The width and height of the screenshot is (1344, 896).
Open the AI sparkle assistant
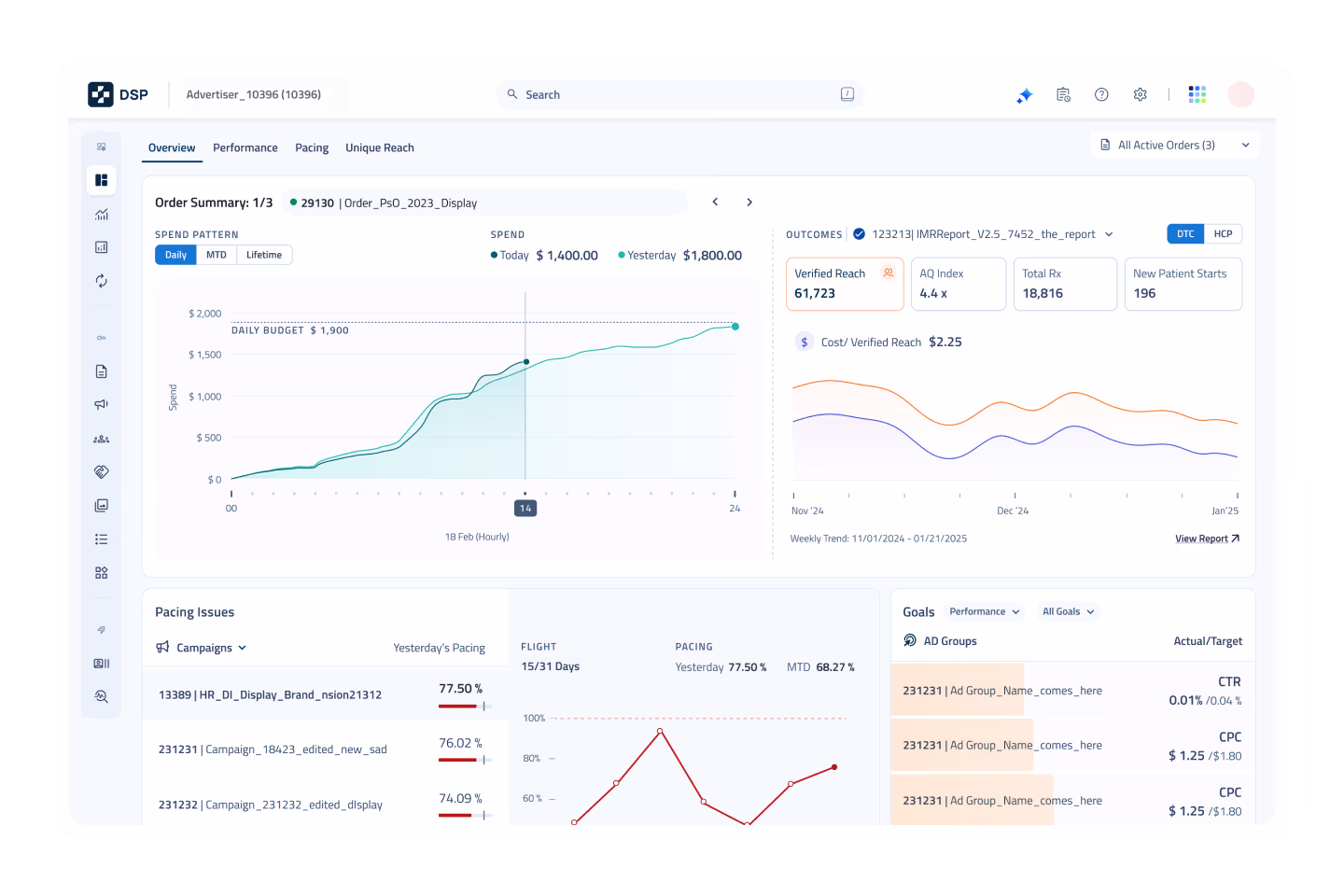click(x=1025, y=95)
